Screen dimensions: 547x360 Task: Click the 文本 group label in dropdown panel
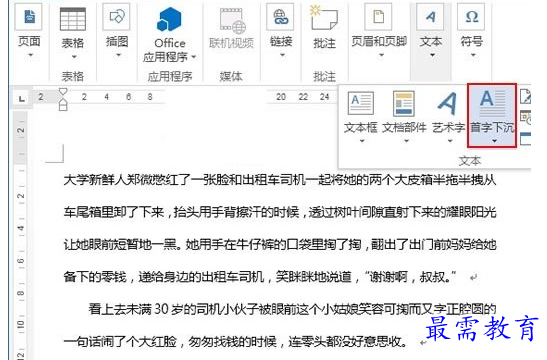coord(470,161)
